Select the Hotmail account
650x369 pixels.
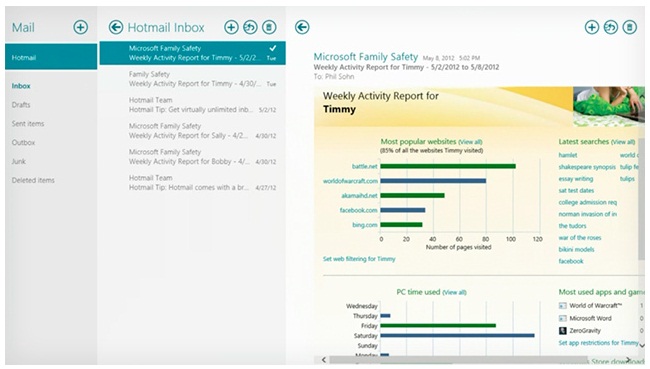coord(51,57)
